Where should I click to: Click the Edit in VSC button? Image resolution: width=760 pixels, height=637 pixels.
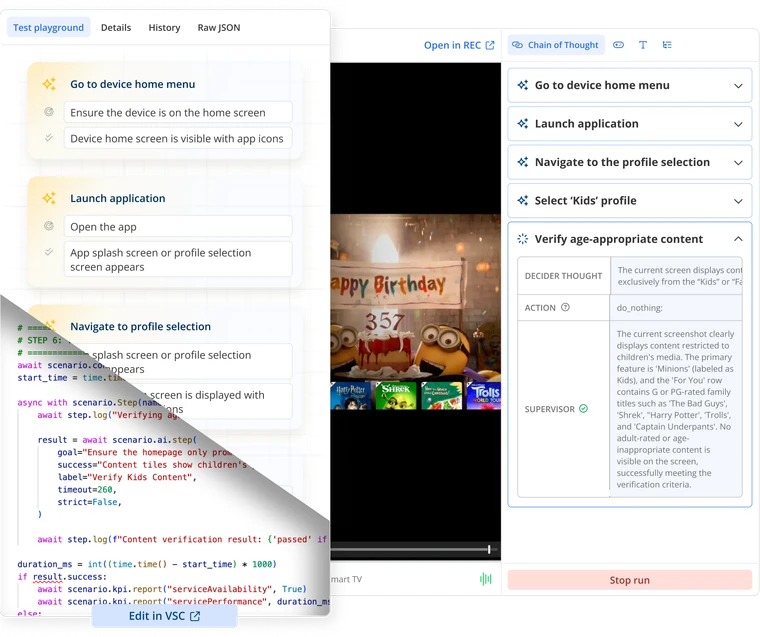(x=164, y=616)
